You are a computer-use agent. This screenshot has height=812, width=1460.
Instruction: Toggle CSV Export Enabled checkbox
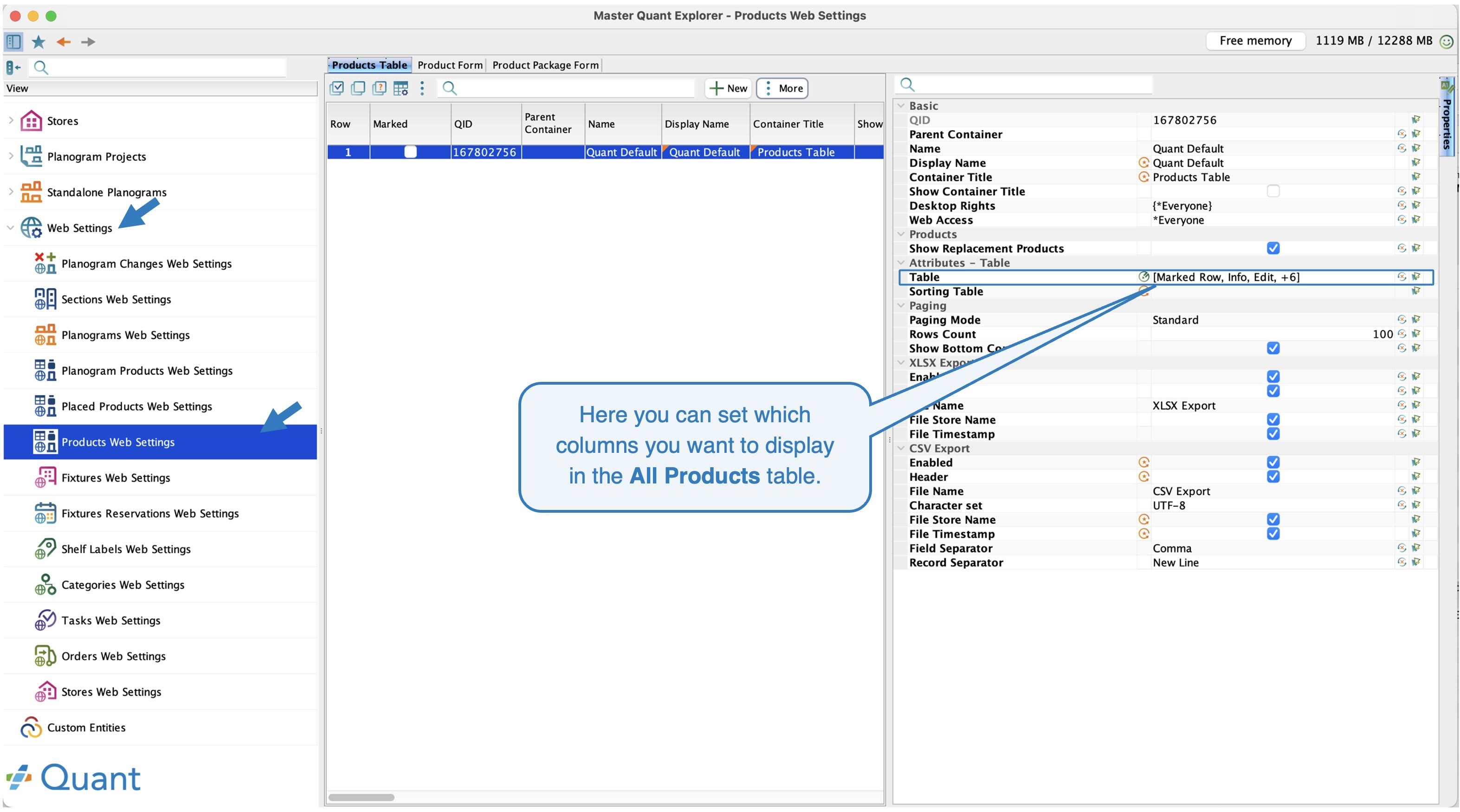[1273, 463]
